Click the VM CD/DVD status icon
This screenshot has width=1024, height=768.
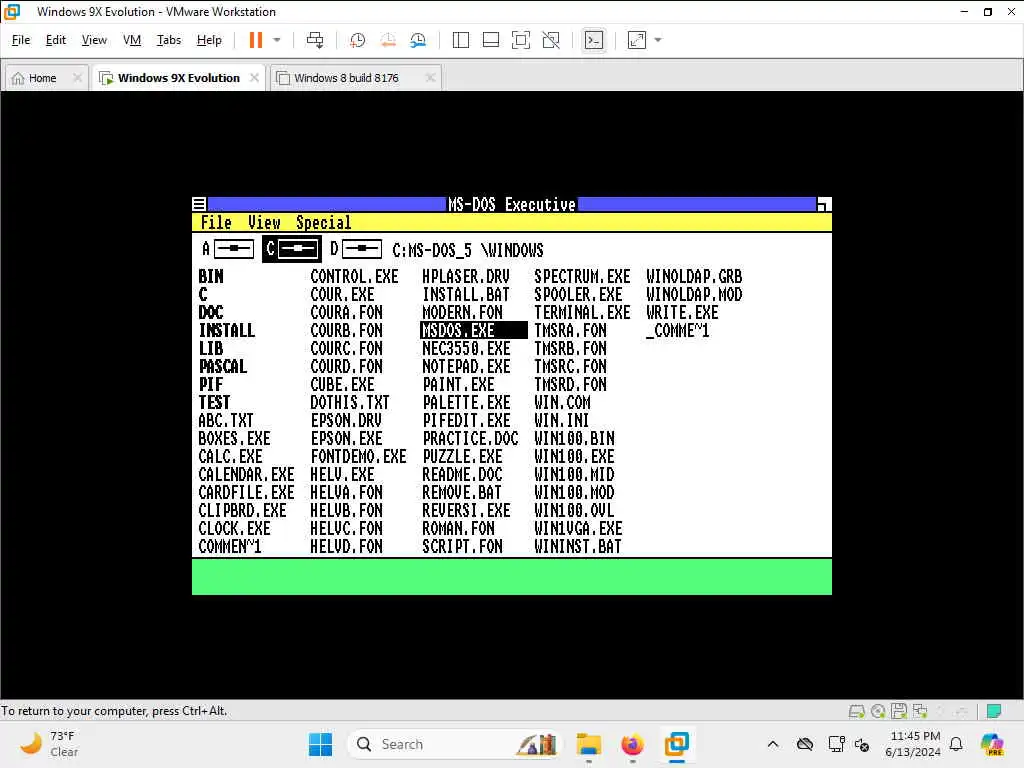point(878,711)
